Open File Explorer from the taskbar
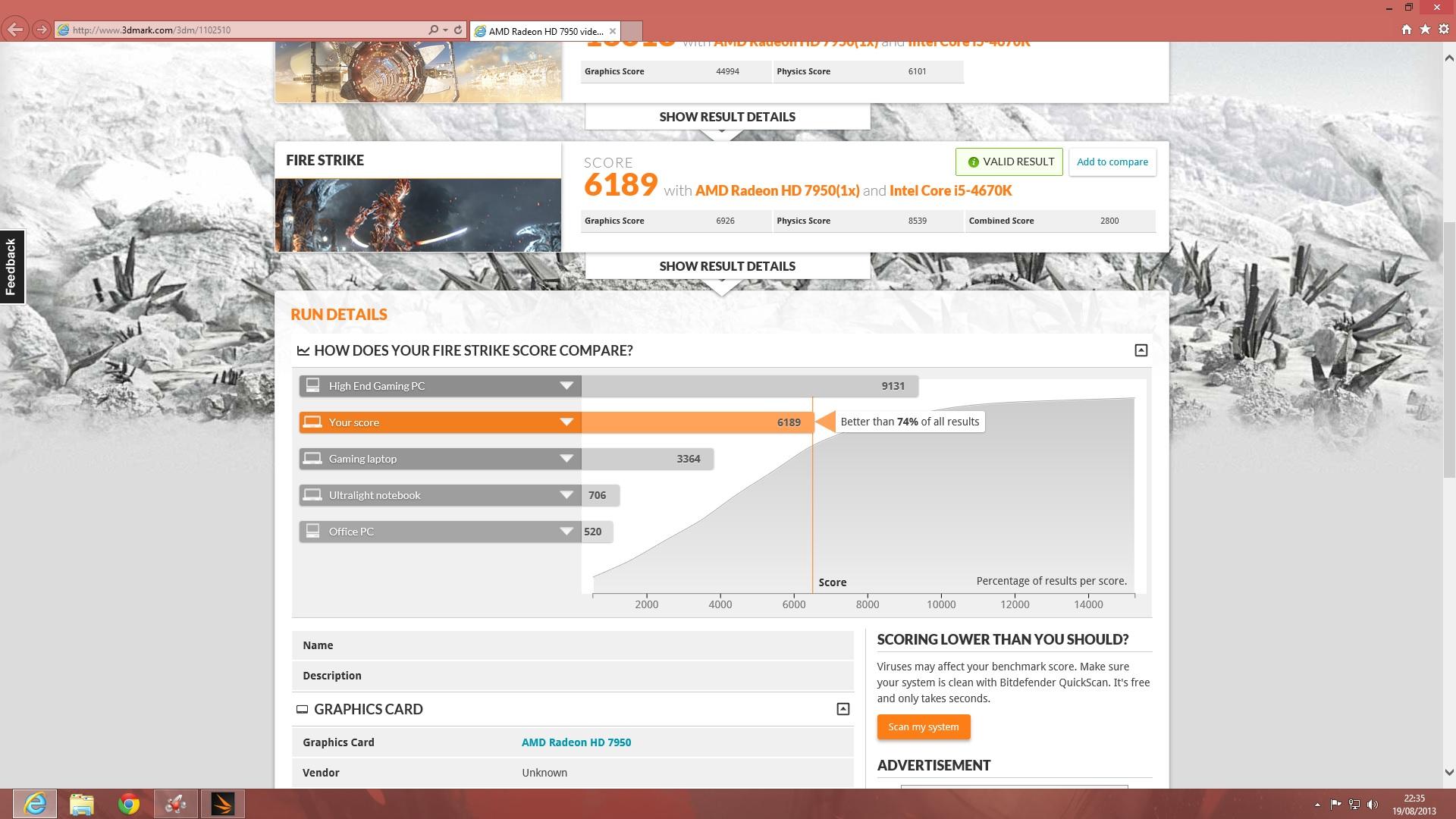This screenshot has width=1456, height=819. tap(82, 804)
